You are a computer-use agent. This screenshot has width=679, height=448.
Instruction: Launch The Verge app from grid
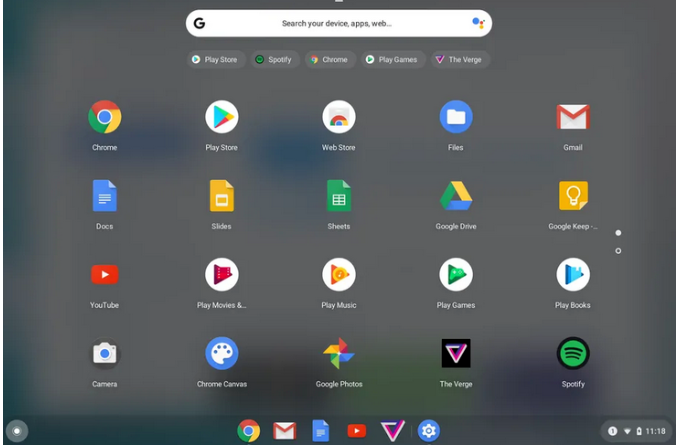(x=456, y=353)
